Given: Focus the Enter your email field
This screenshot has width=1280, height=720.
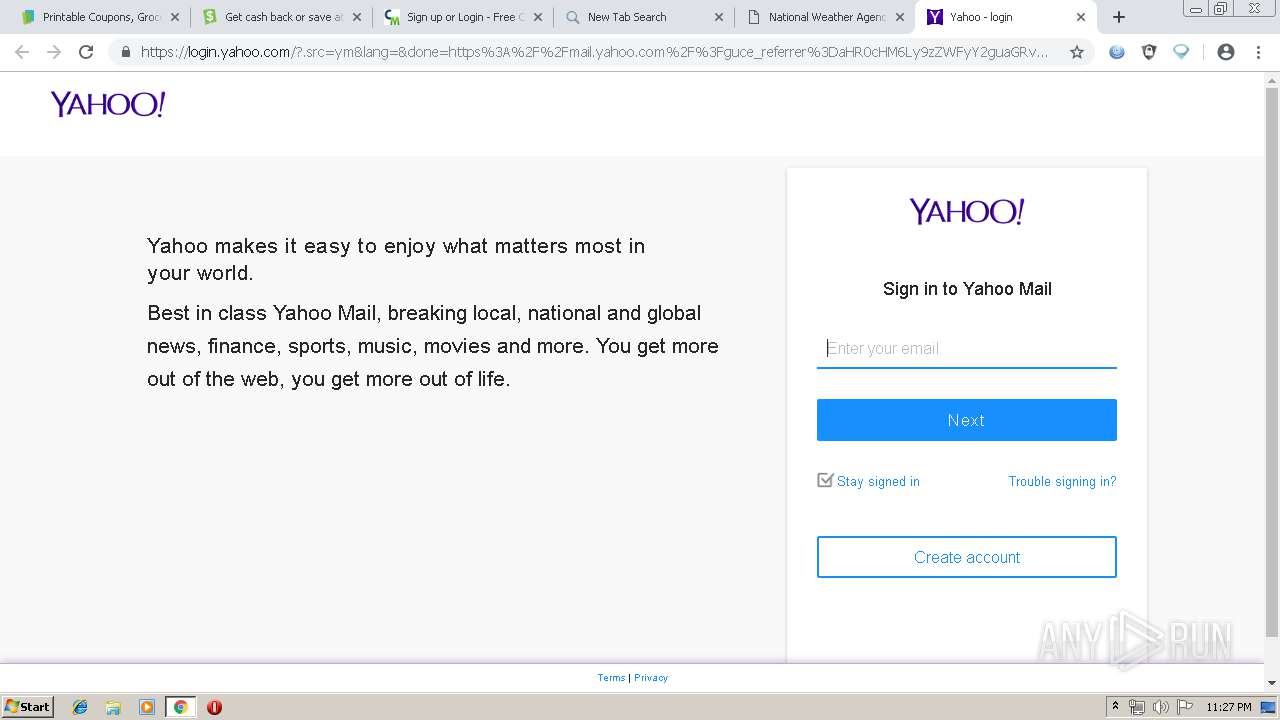Looking at the screenshot, I should pos(966,348).
